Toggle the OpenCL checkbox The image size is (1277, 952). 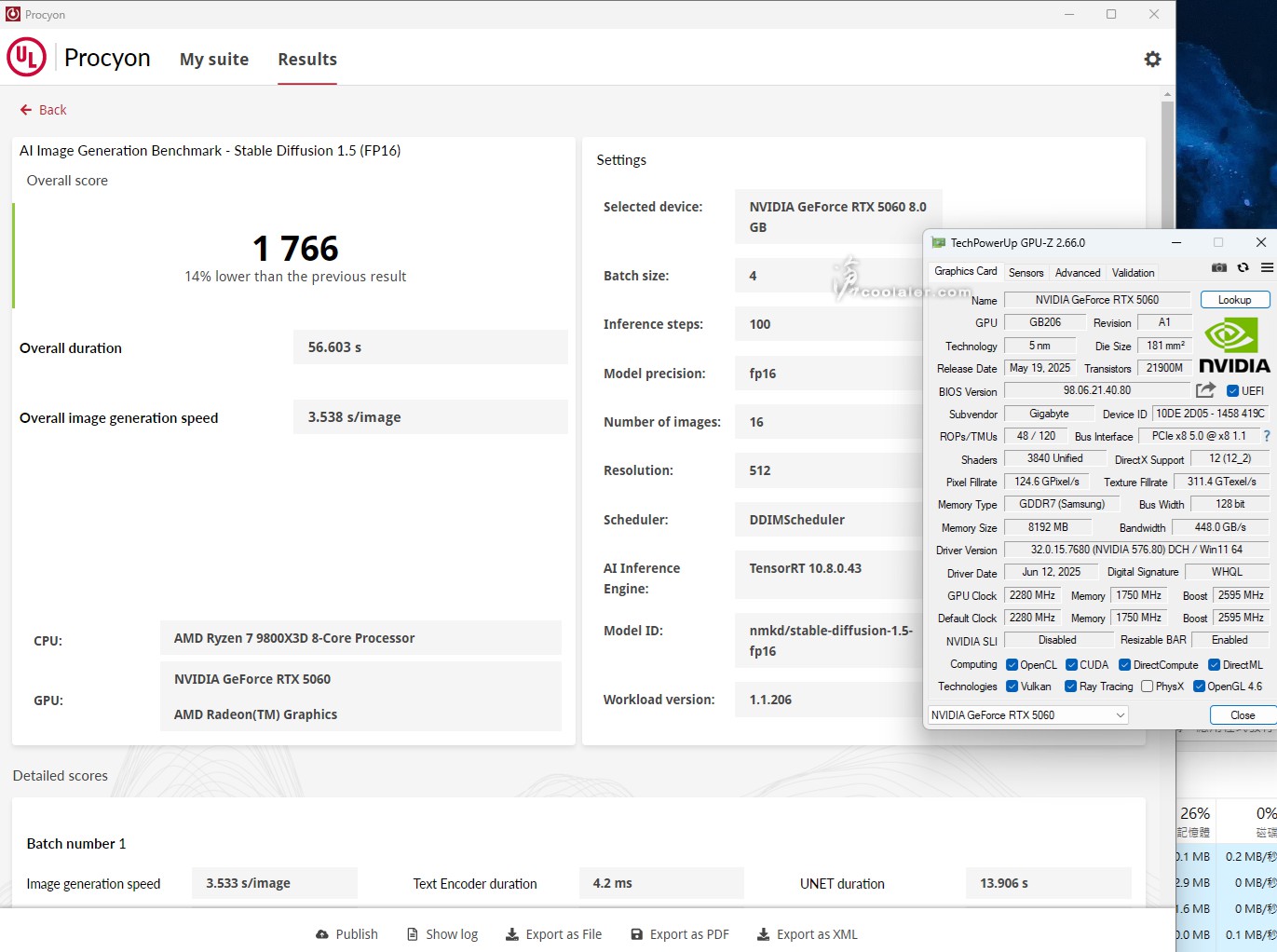pyautogui.click(x=1012, y=665)
